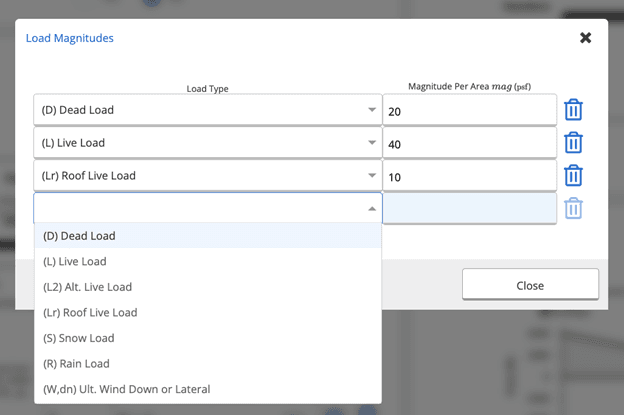
Task: Open the (D) Dead Load type dropdown
Action: [207, 110]
